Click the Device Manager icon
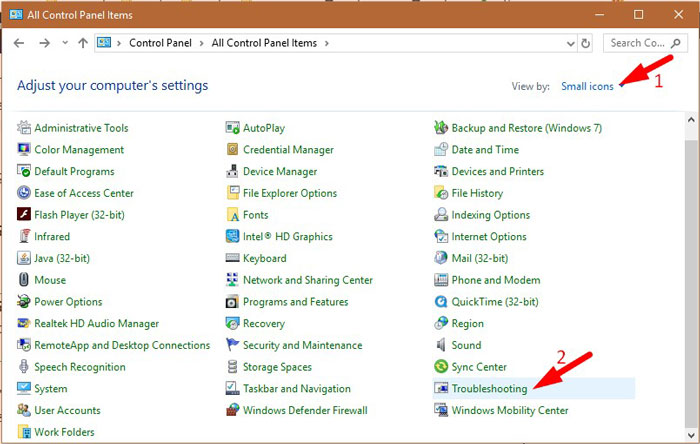This screenshot has height=444, width=700. (x=232, y=171)
